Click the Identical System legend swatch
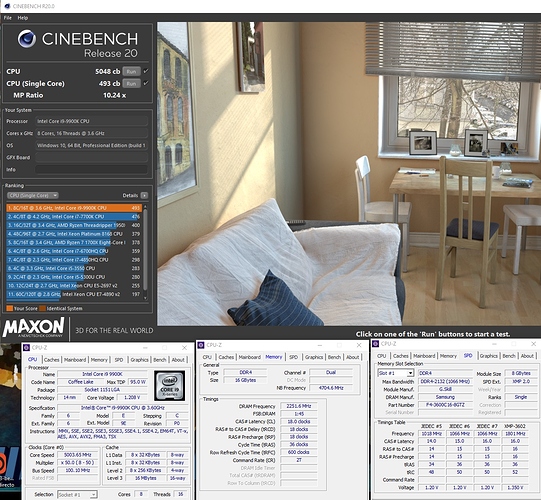 (x=42, y=308)
